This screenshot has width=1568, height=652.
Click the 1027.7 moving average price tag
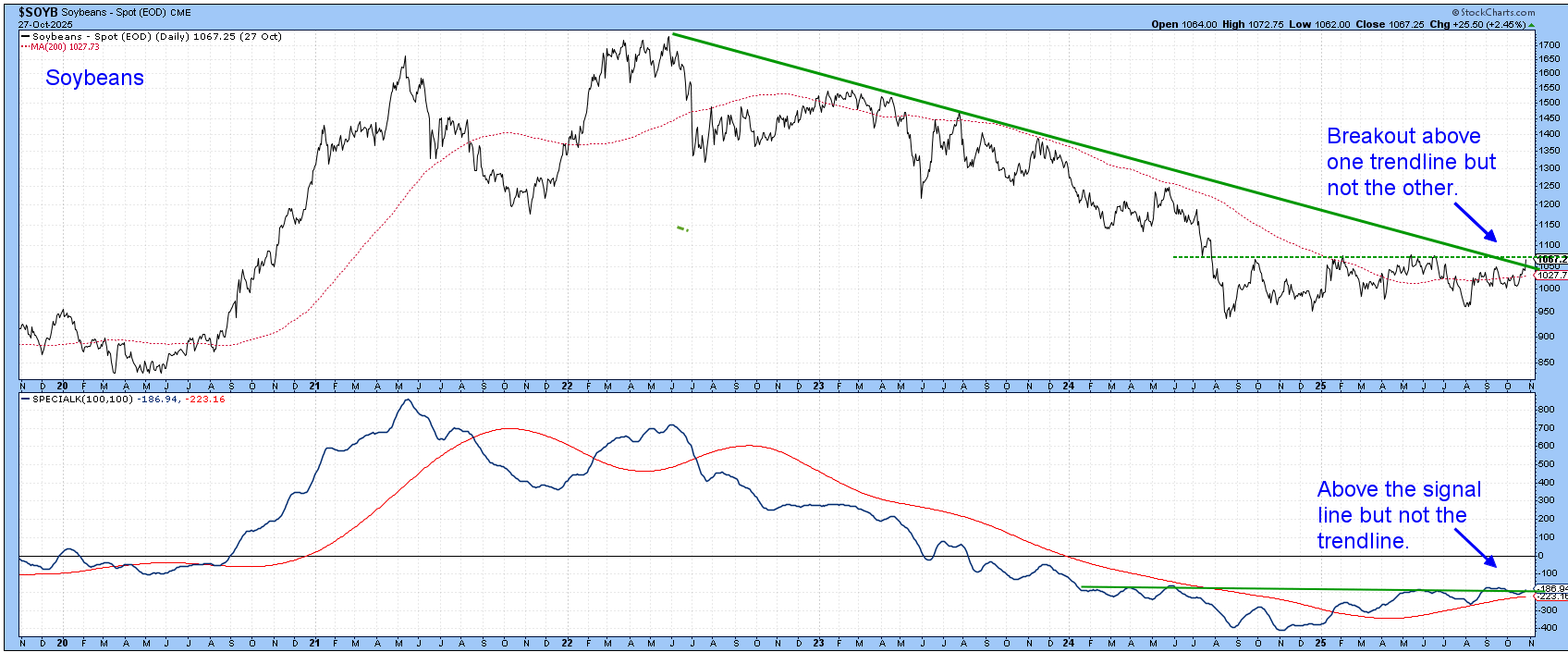[1550, 275]
